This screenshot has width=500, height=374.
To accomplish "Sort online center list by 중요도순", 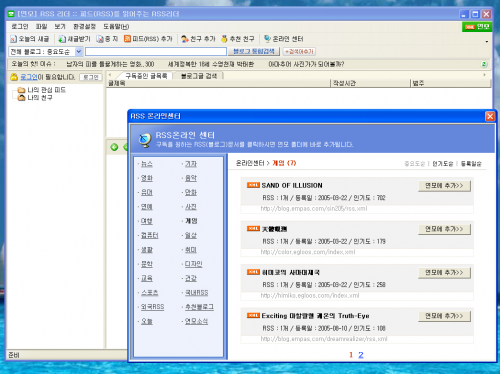I will [415, 164].
